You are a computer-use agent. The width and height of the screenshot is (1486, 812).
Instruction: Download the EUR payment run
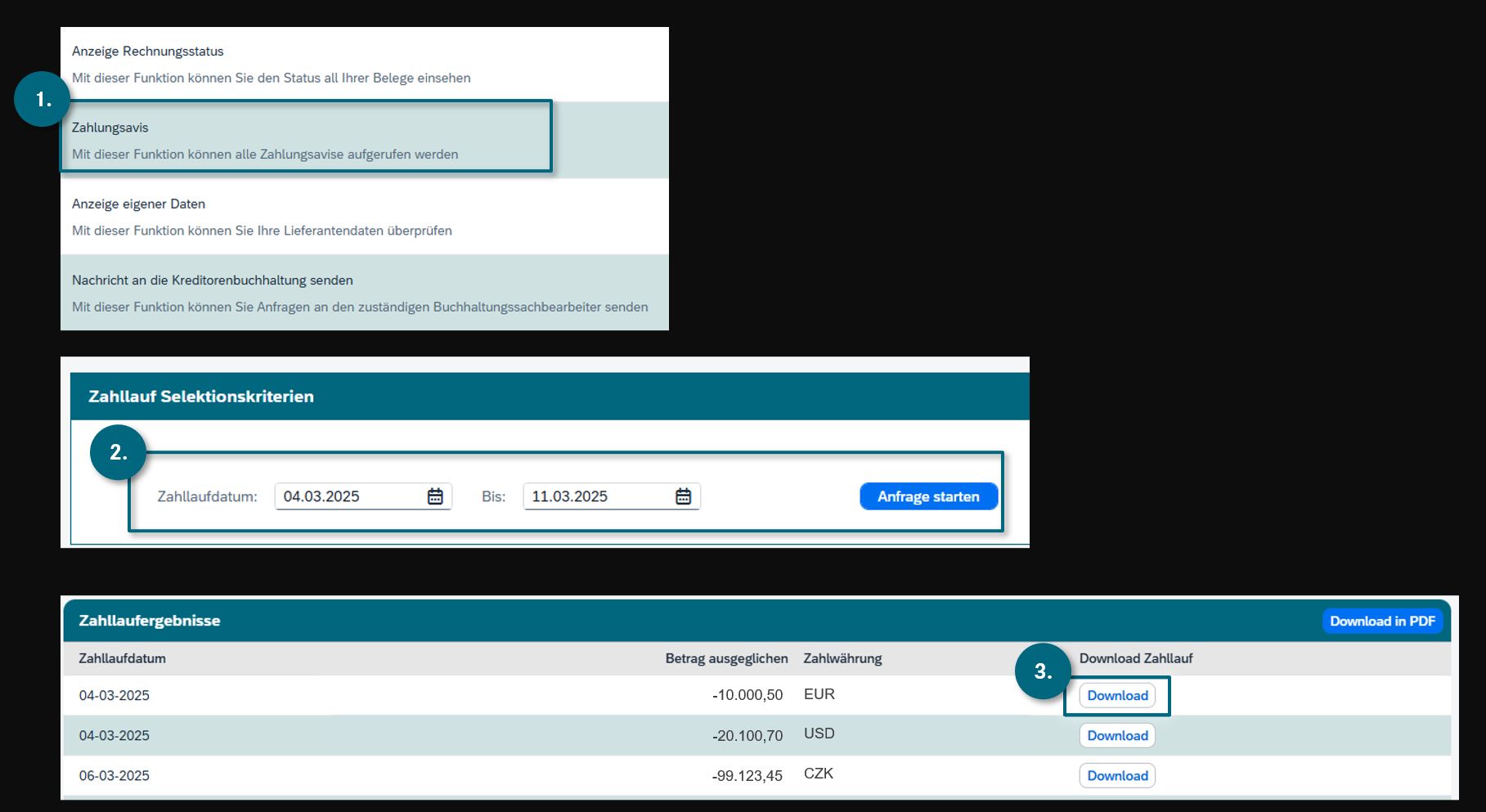1117,696
